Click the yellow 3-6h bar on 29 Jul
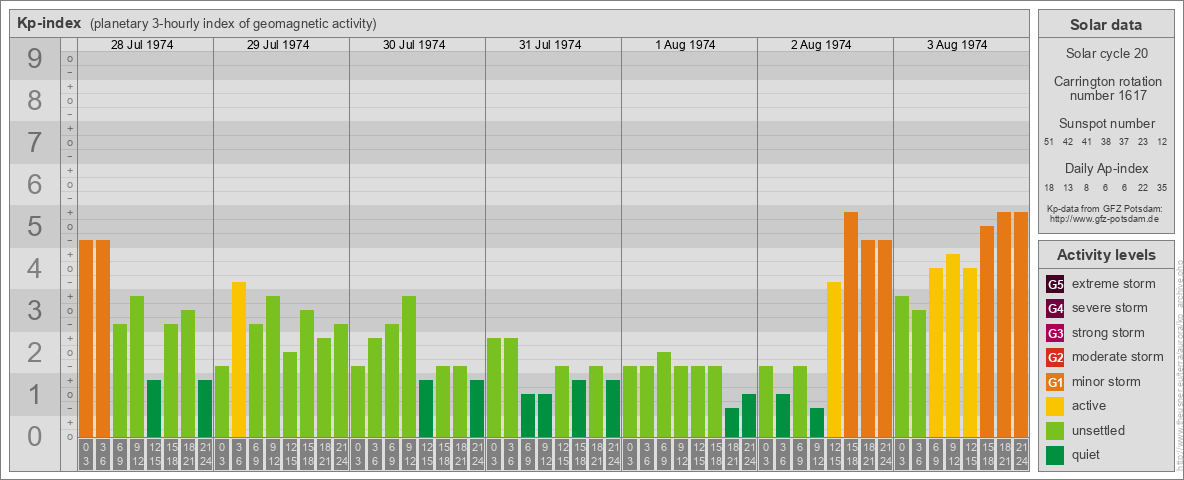1184x480 pixels. (x=239, y=359)
